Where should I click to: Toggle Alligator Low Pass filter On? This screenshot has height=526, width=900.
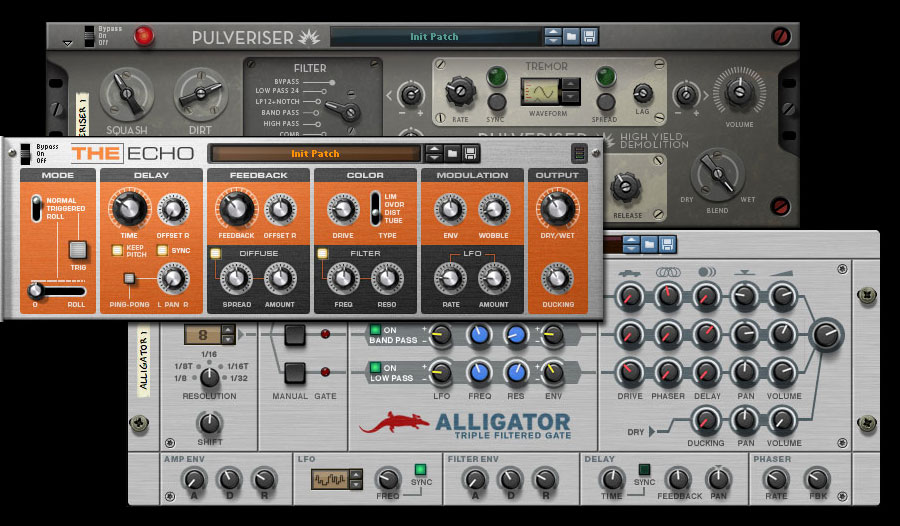click(375, 368)
